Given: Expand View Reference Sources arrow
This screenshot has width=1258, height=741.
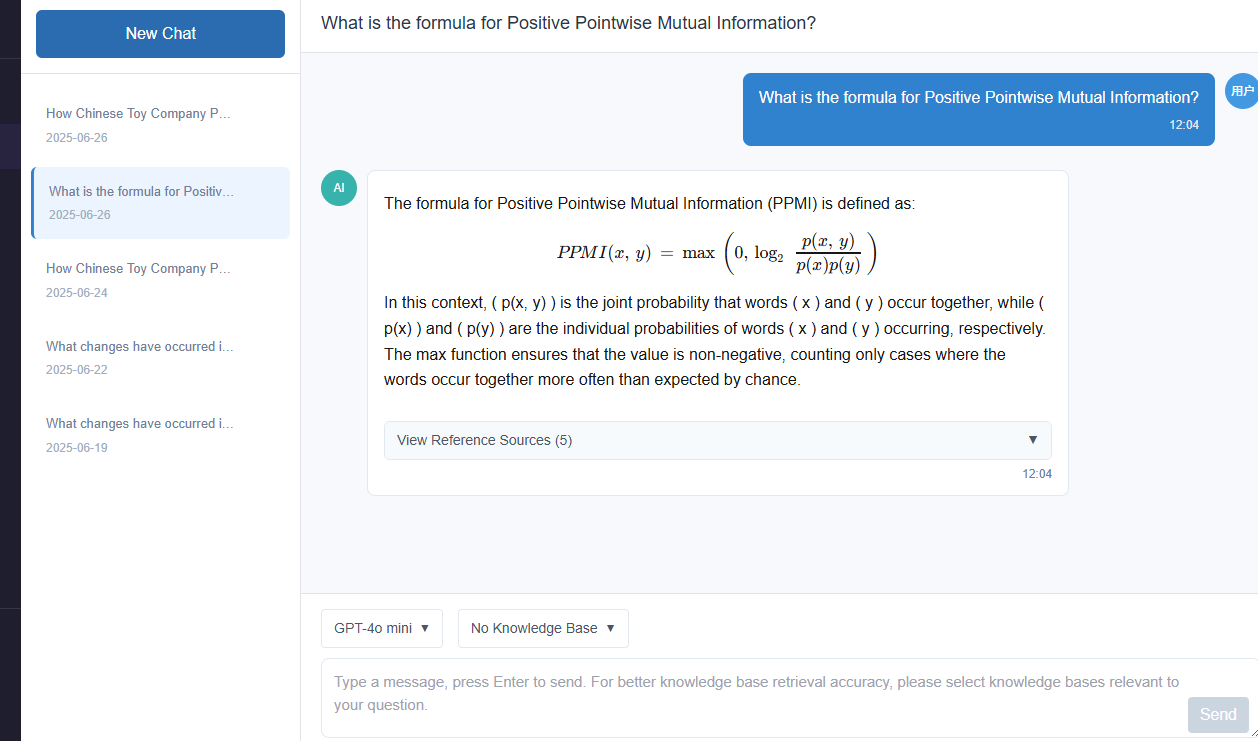Looking at the screenshot, I should (x=1033, y=440).
